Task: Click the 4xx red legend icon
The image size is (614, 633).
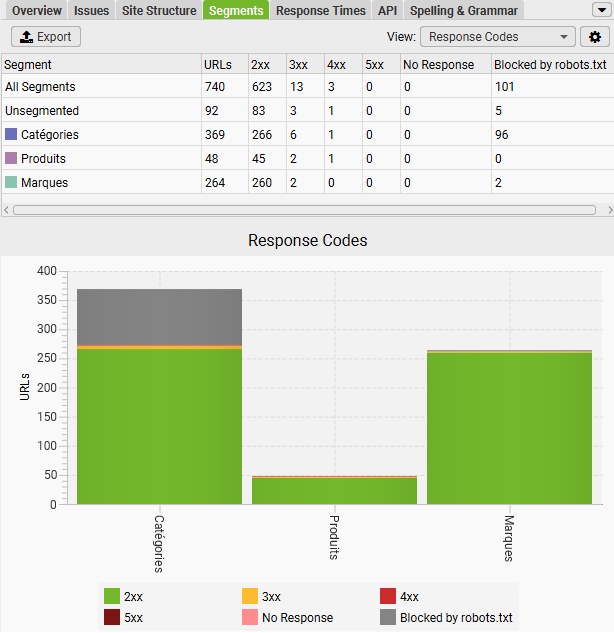Action: click(x=388, y=596)
